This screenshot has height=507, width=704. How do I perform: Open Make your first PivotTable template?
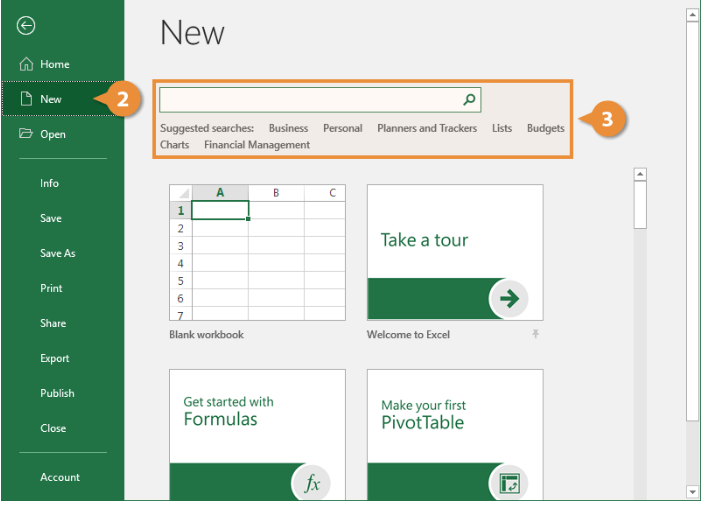[455, 434]
